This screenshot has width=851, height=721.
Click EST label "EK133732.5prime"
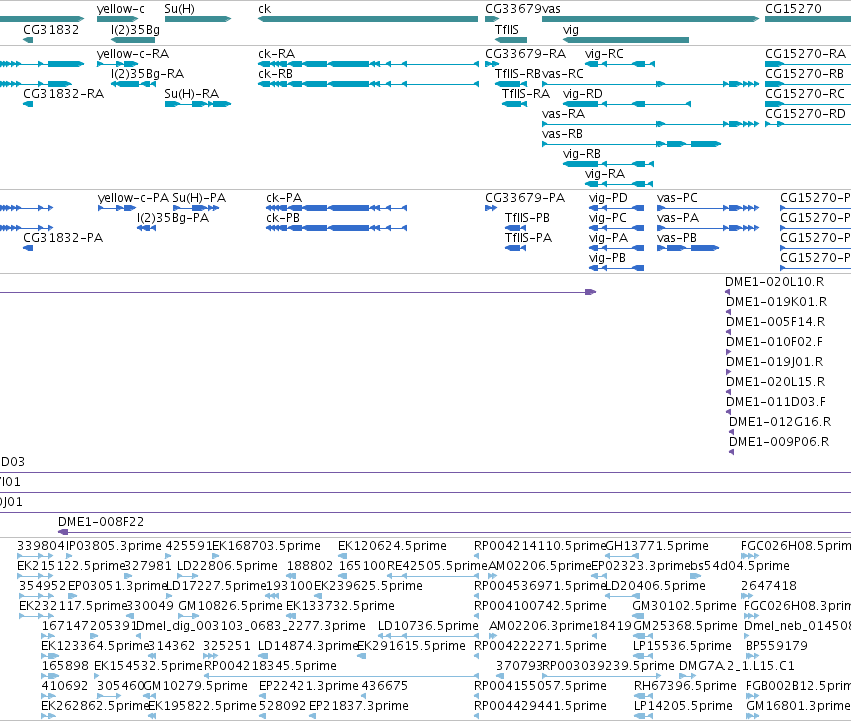[x=340, y=606]
